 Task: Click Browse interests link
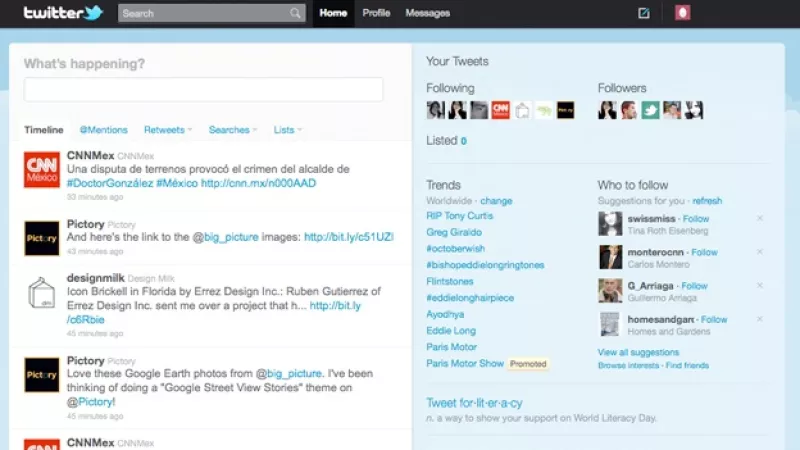(x=629, y=366)
